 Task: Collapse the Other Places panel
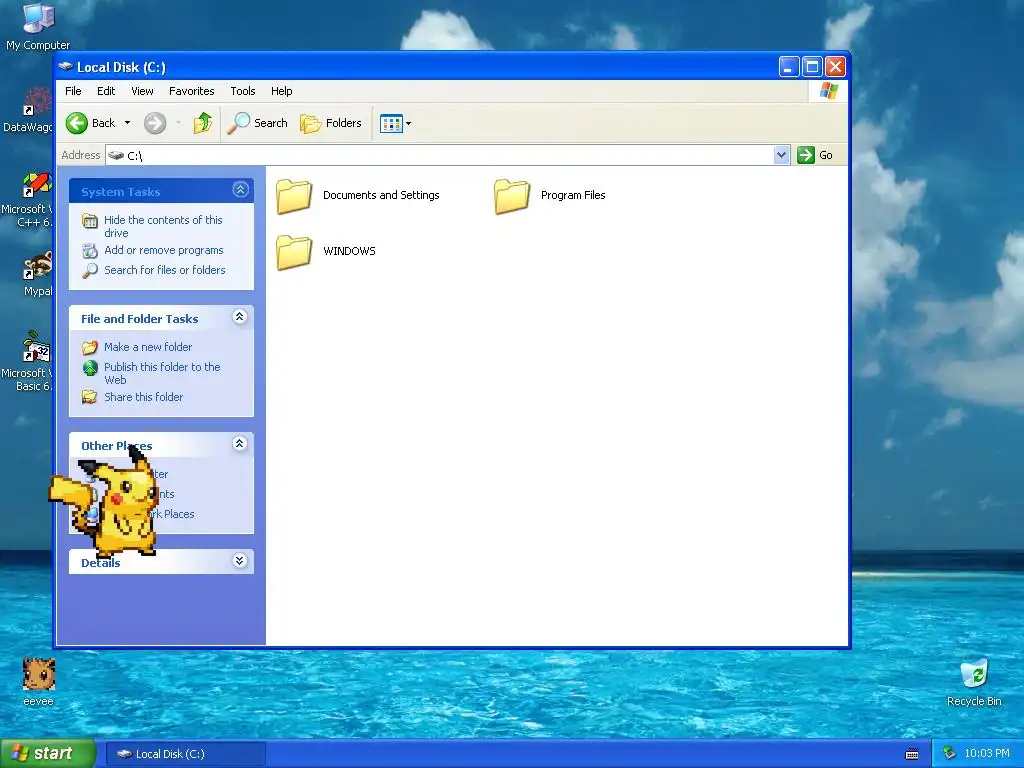tap(240, 444)
